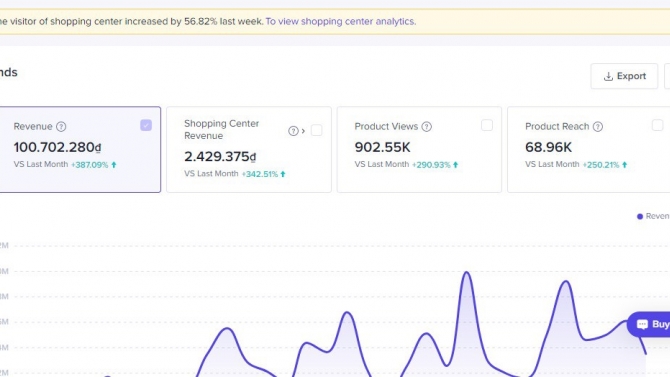The height and width of the screenshot is (377, 670).
Task: Click the Export button
Action: (x=624, y=76)
